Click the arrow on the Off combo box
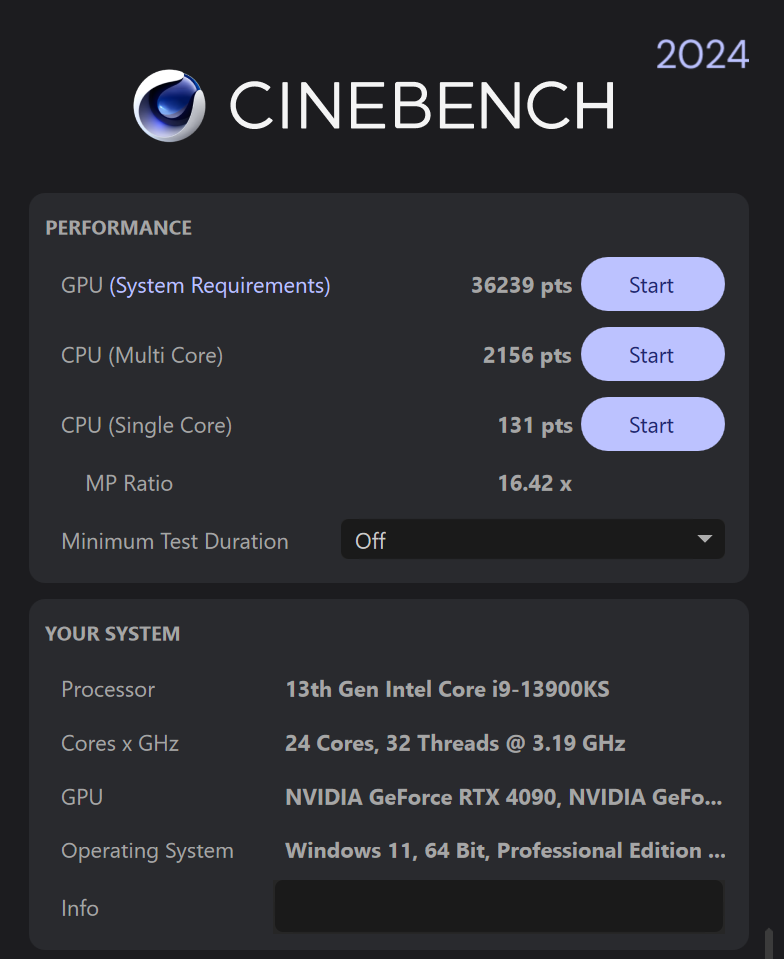Viewport: 784px width, 959px height. point(705,540)
